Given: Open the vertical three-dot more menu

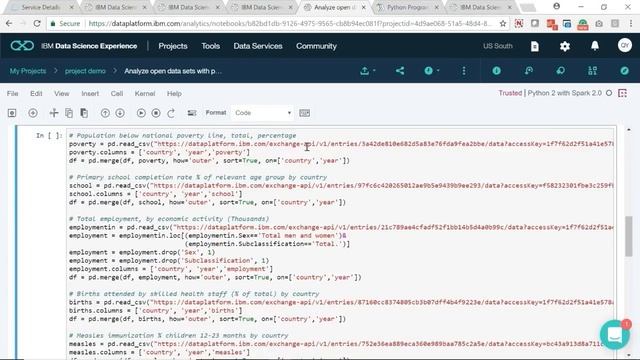Looking at the screenshot, I should coord(464,71).
